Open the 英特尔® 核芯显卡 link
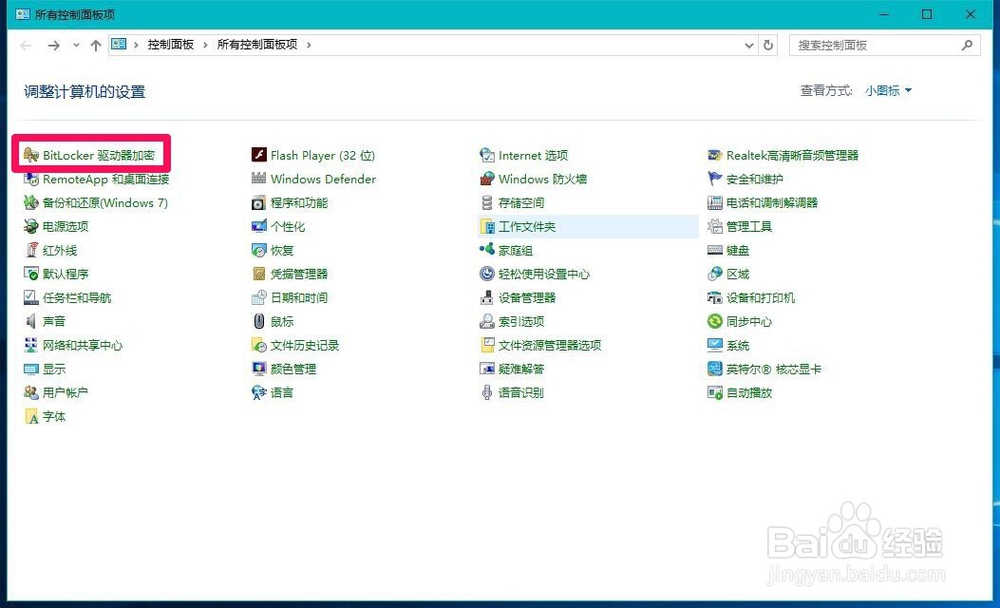1000x608 pixels. click(774, 369)
